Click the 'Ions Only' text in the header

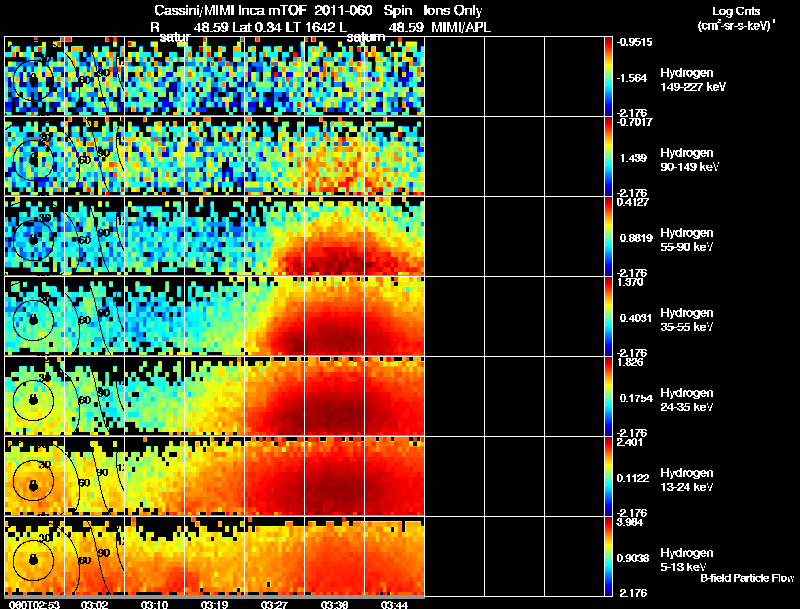(453, 11)
